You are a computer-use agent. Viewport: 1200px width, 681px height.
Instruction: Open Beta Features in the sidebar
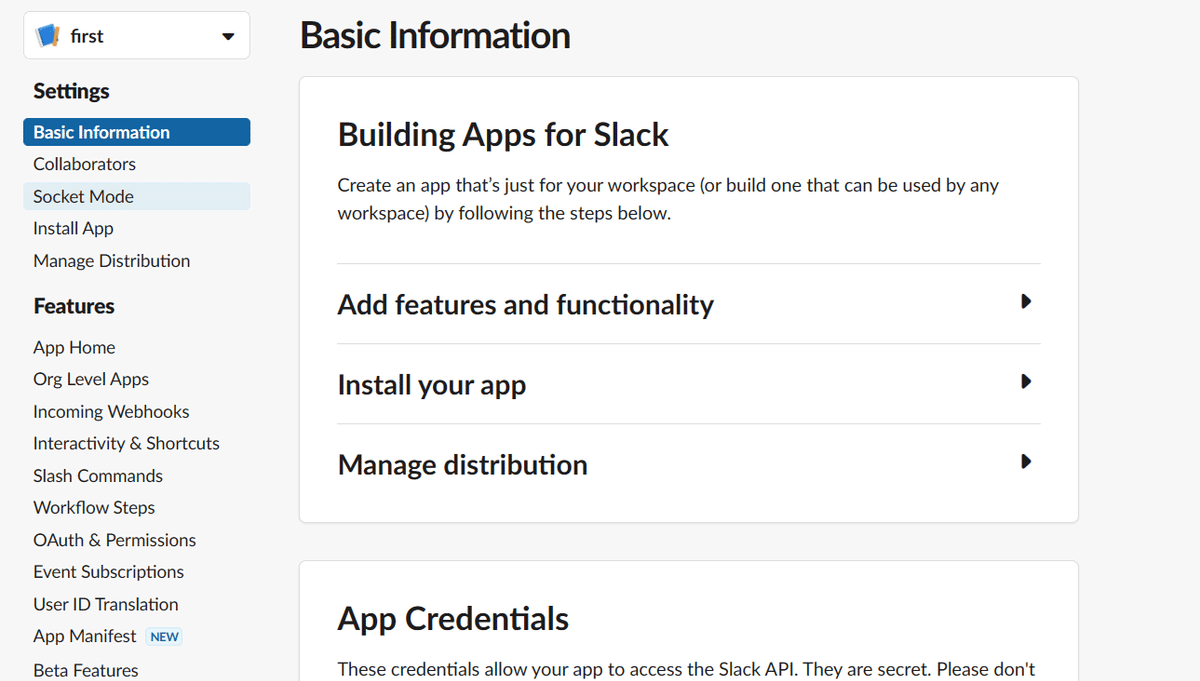85,670
